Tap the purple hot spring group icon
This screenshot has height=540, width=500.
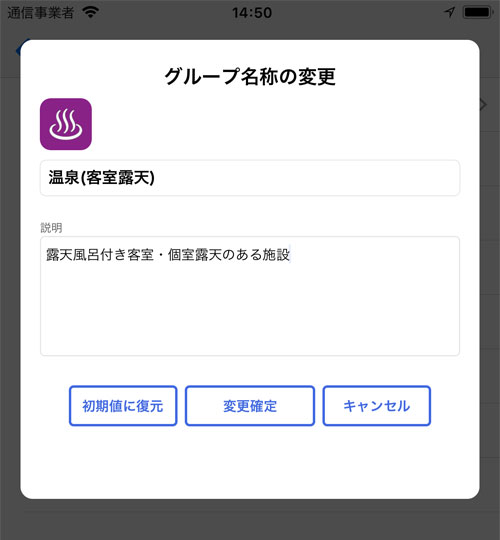(x=66, y=124)
